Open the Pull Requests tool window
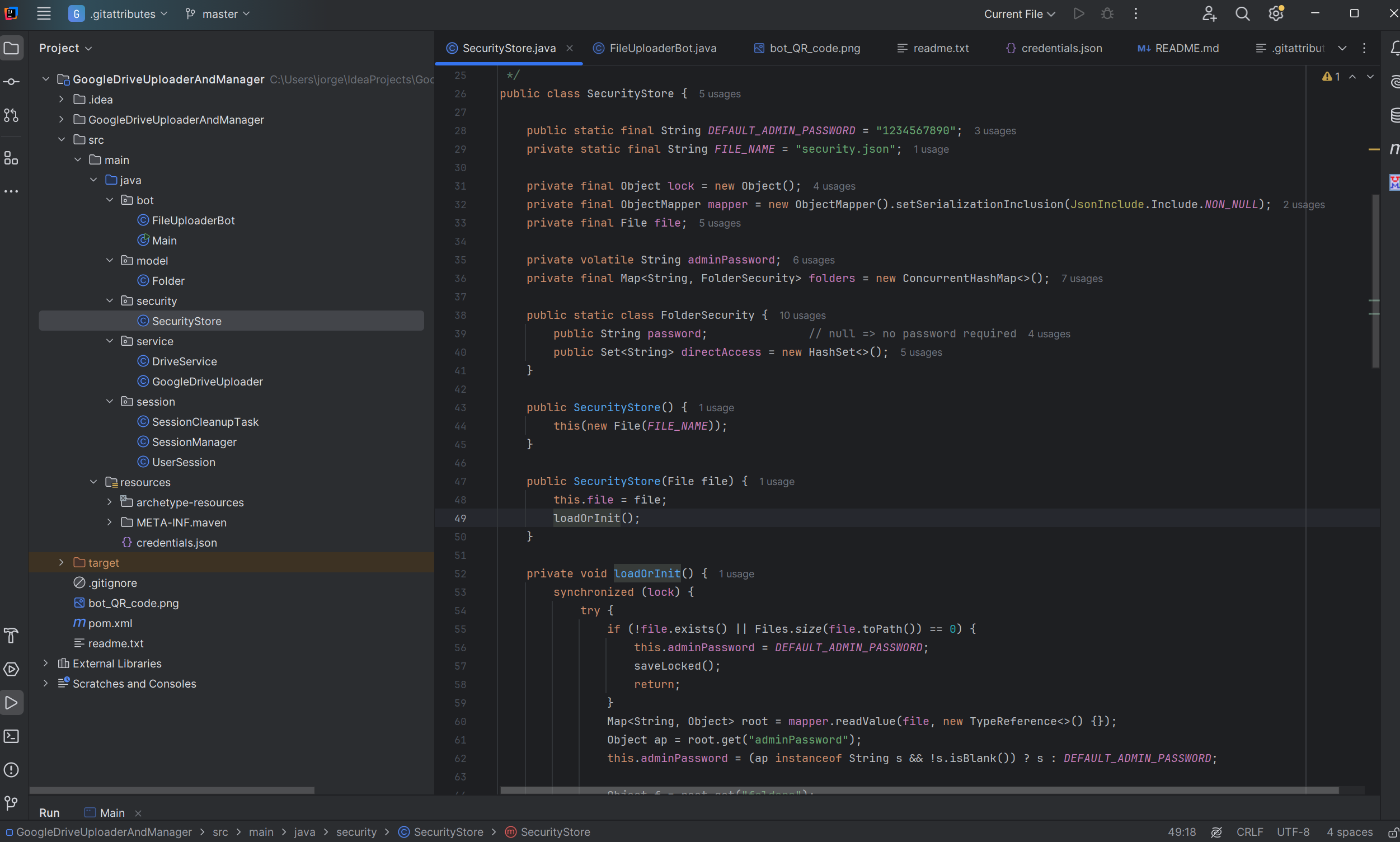Image resolution: width=1400 pixels, height=842 pixels. tap(11, 116)
